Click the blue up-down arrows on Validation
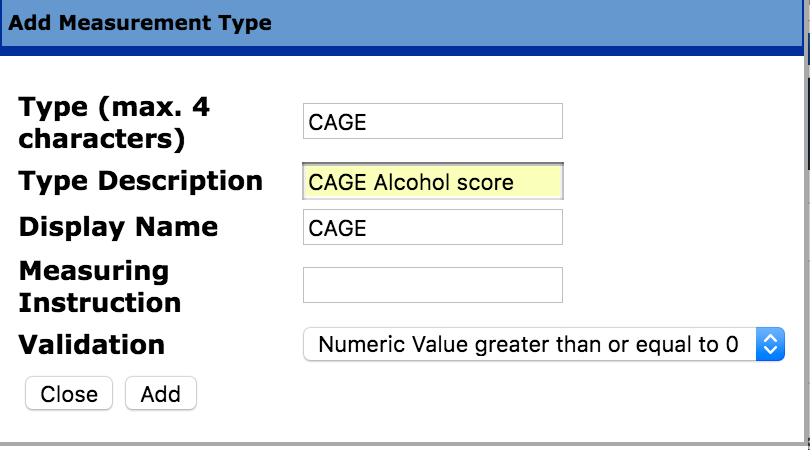This screenshot has height=450, width=810. (x=769, y=345)
